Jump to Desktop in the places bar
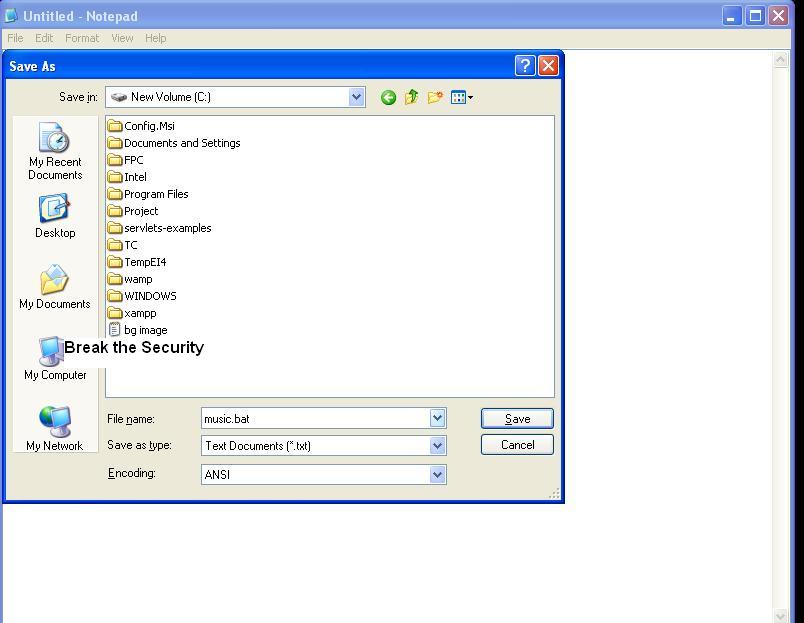The image size is (804, 623). pos(55,216)
